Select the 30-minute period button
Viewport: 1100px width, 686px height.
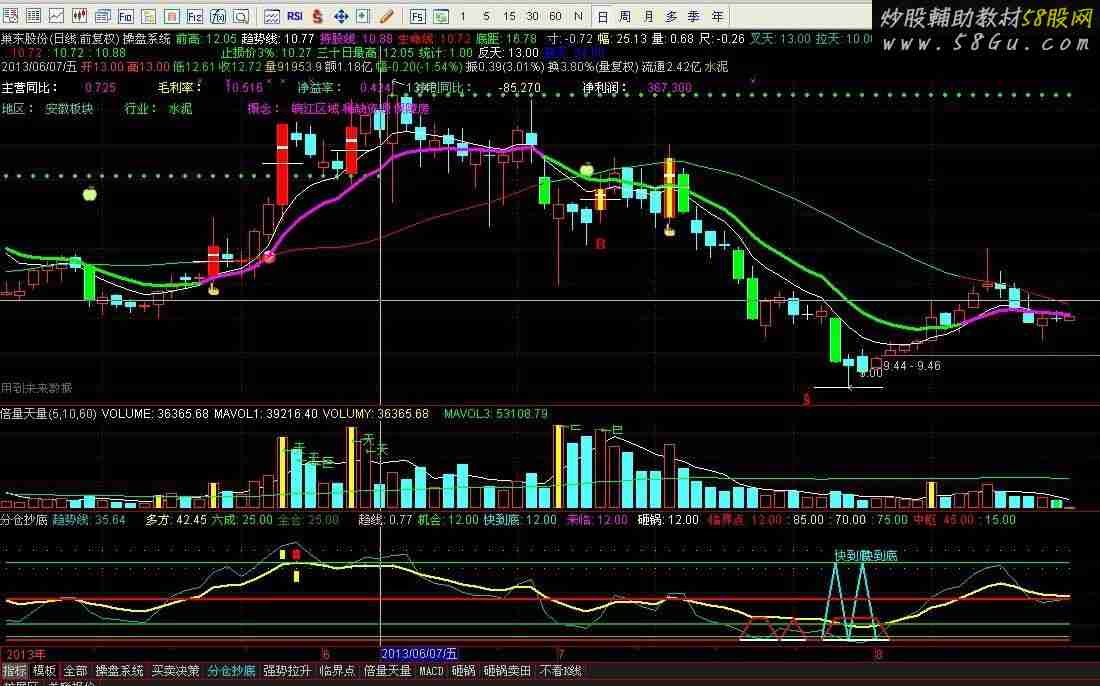coord(532,15)
